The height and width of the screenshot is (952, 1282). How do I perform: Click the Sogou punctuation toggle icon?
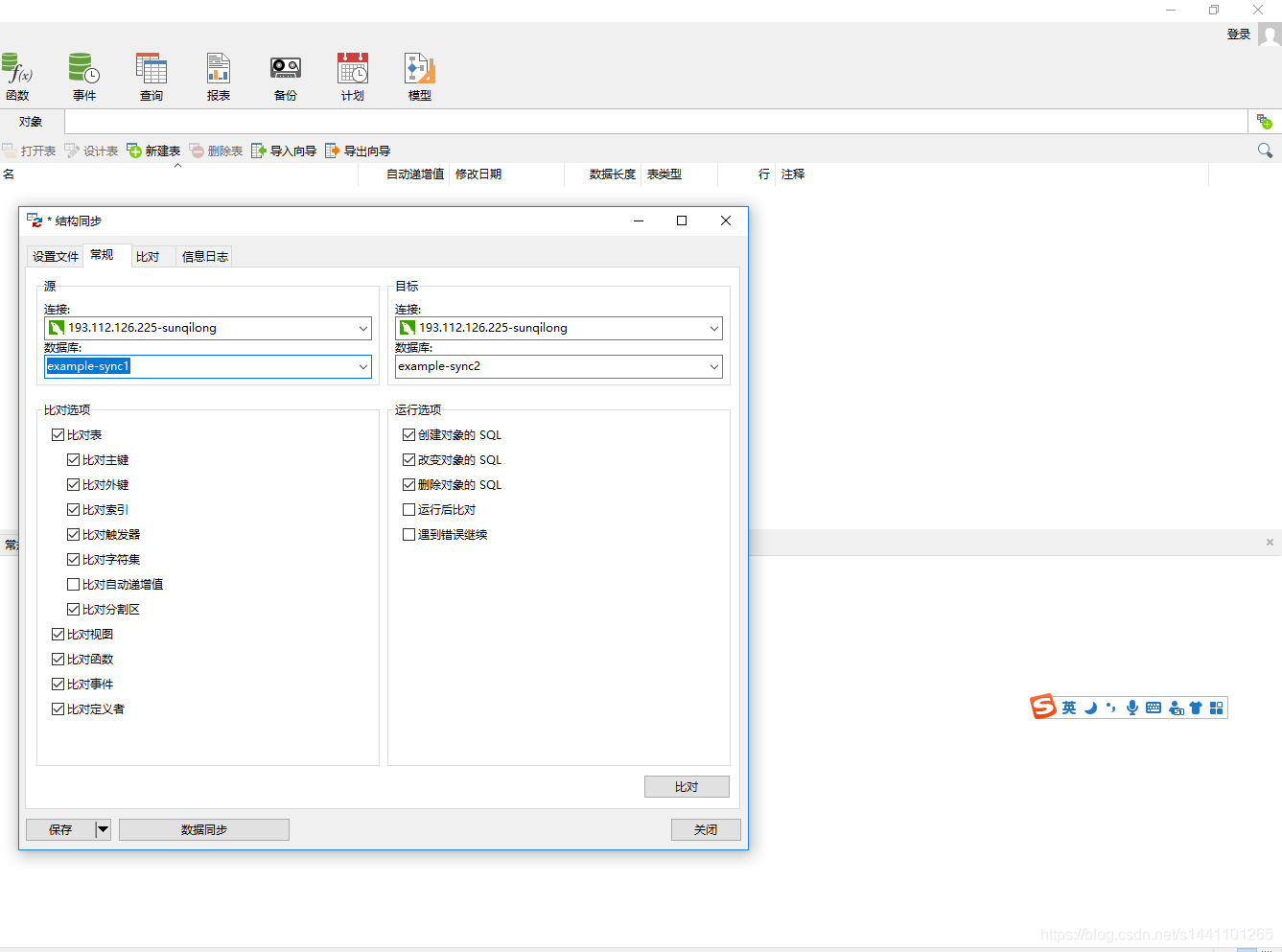1111,708
